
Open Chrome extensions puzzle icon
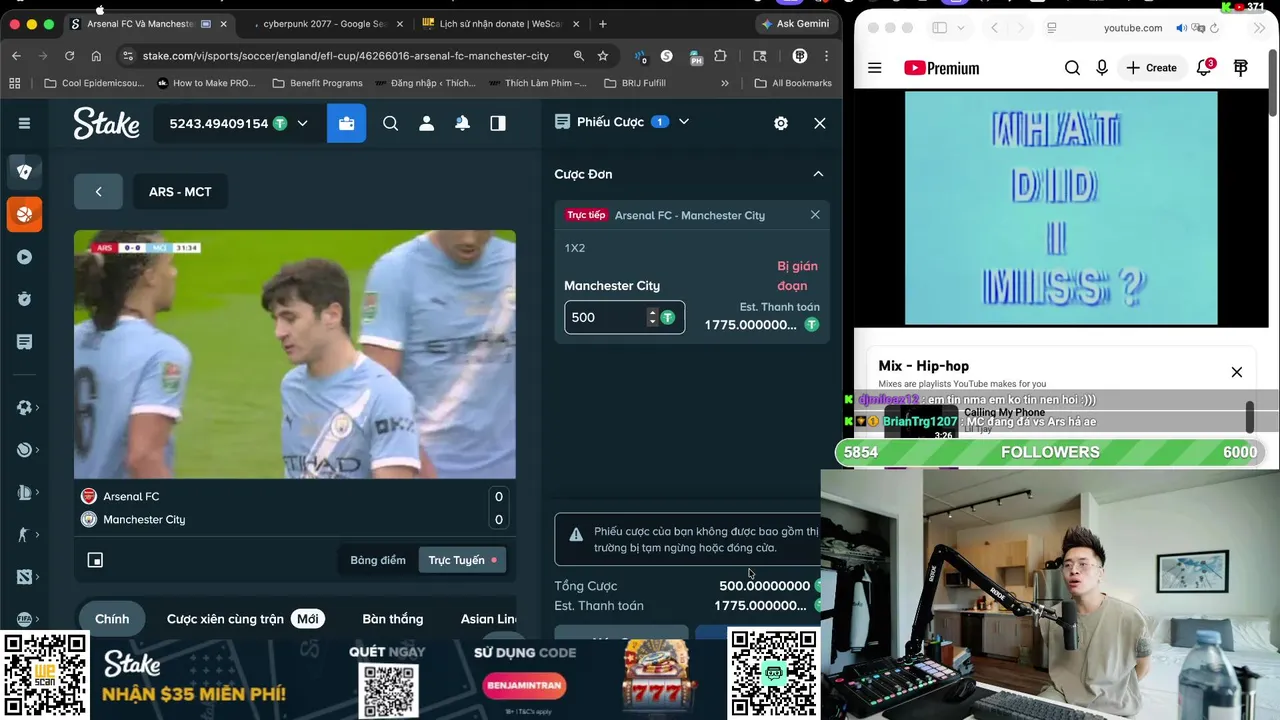(x=720, y=56)
